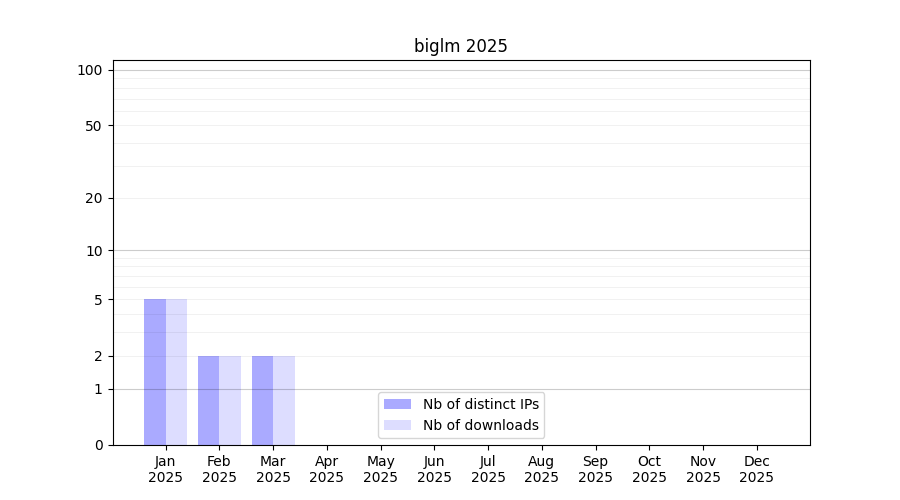900x500 pixels.
Task: Select the 'Nb of downloads' legend label
Action: pyautogui.click(x=481, y=425)
